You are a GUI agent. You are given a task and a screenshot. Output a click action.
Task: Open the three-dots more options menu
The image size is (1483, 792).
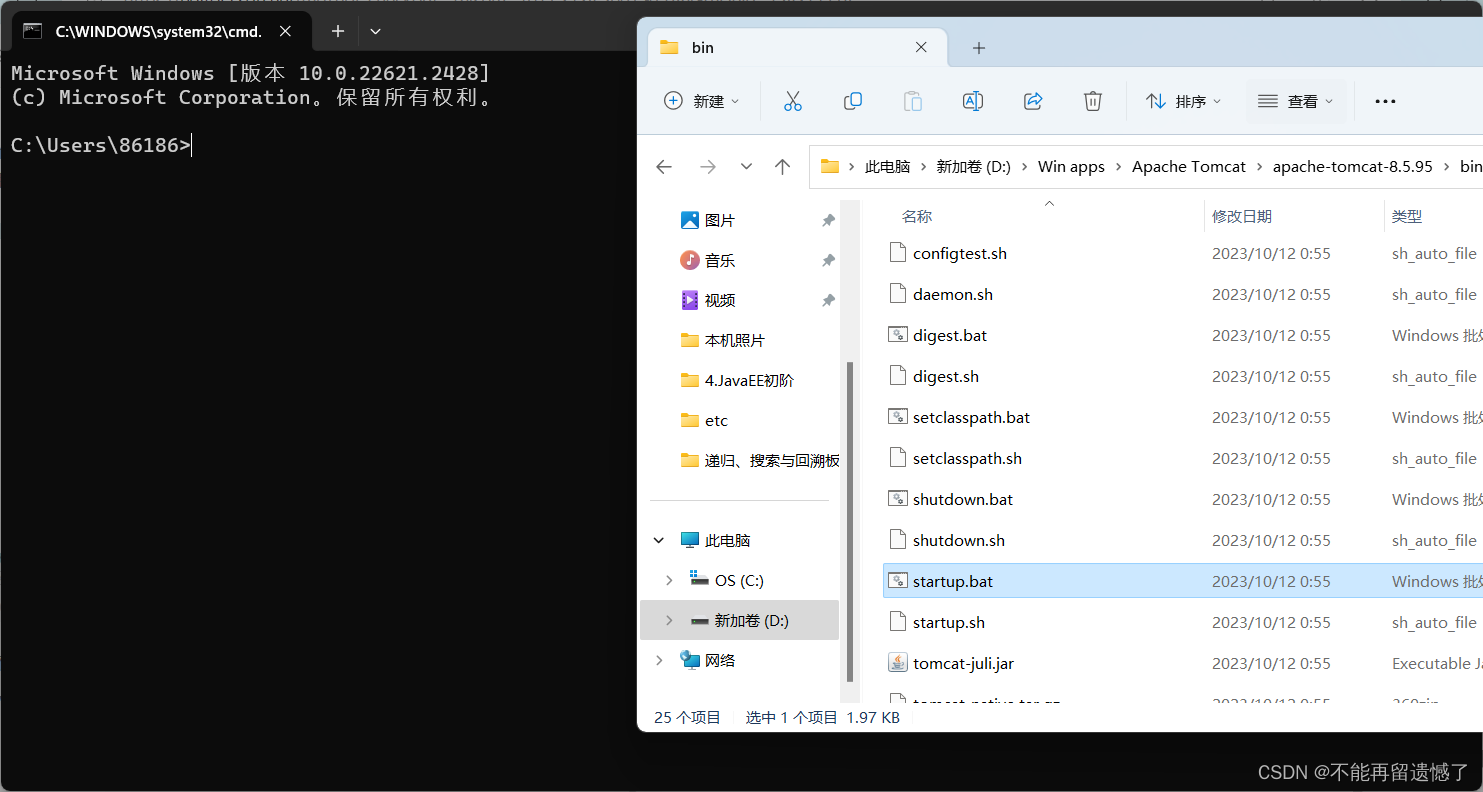pos(1385,101)
